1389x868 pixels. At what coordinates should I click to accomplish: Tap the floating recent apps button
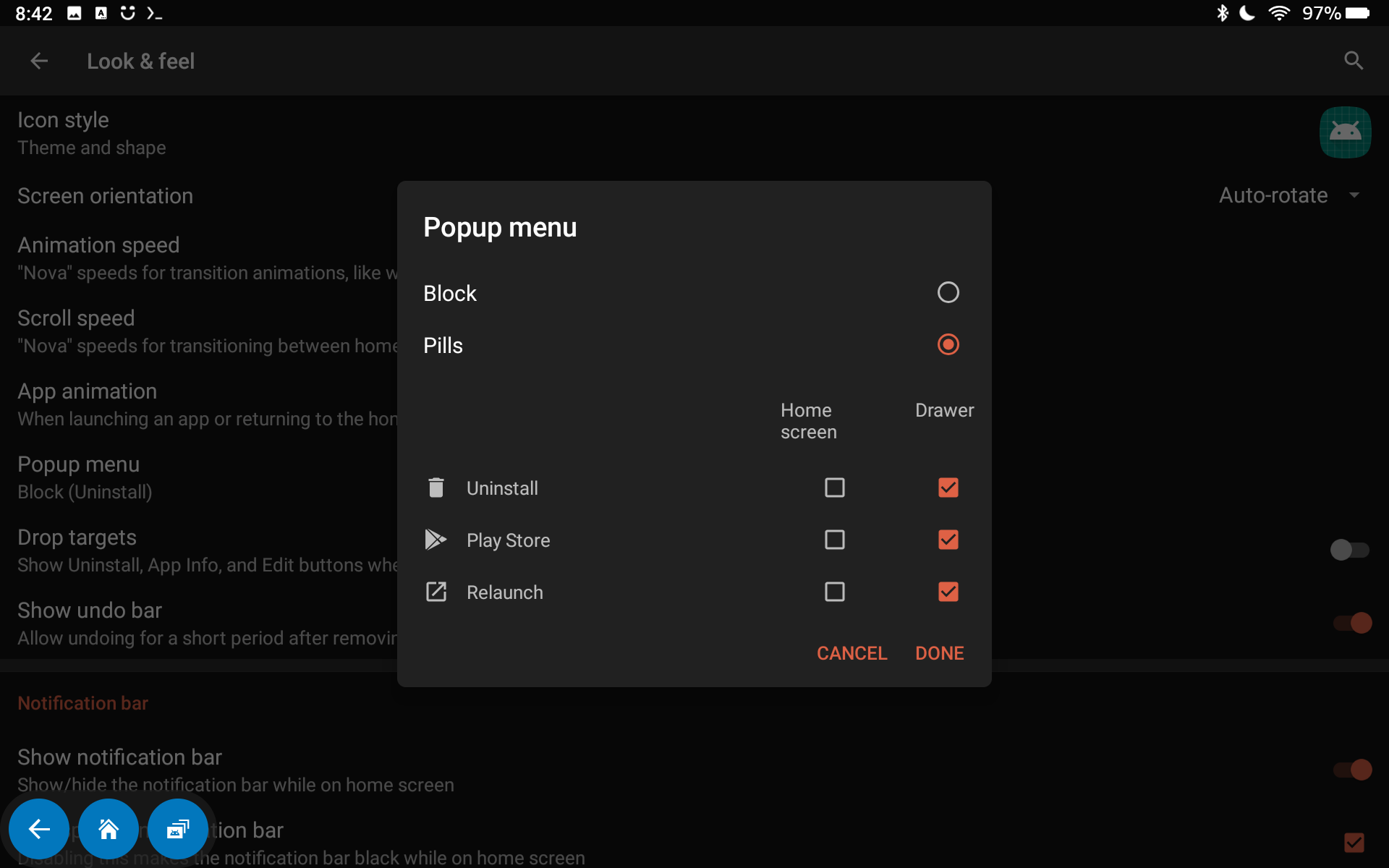point(178,829)
